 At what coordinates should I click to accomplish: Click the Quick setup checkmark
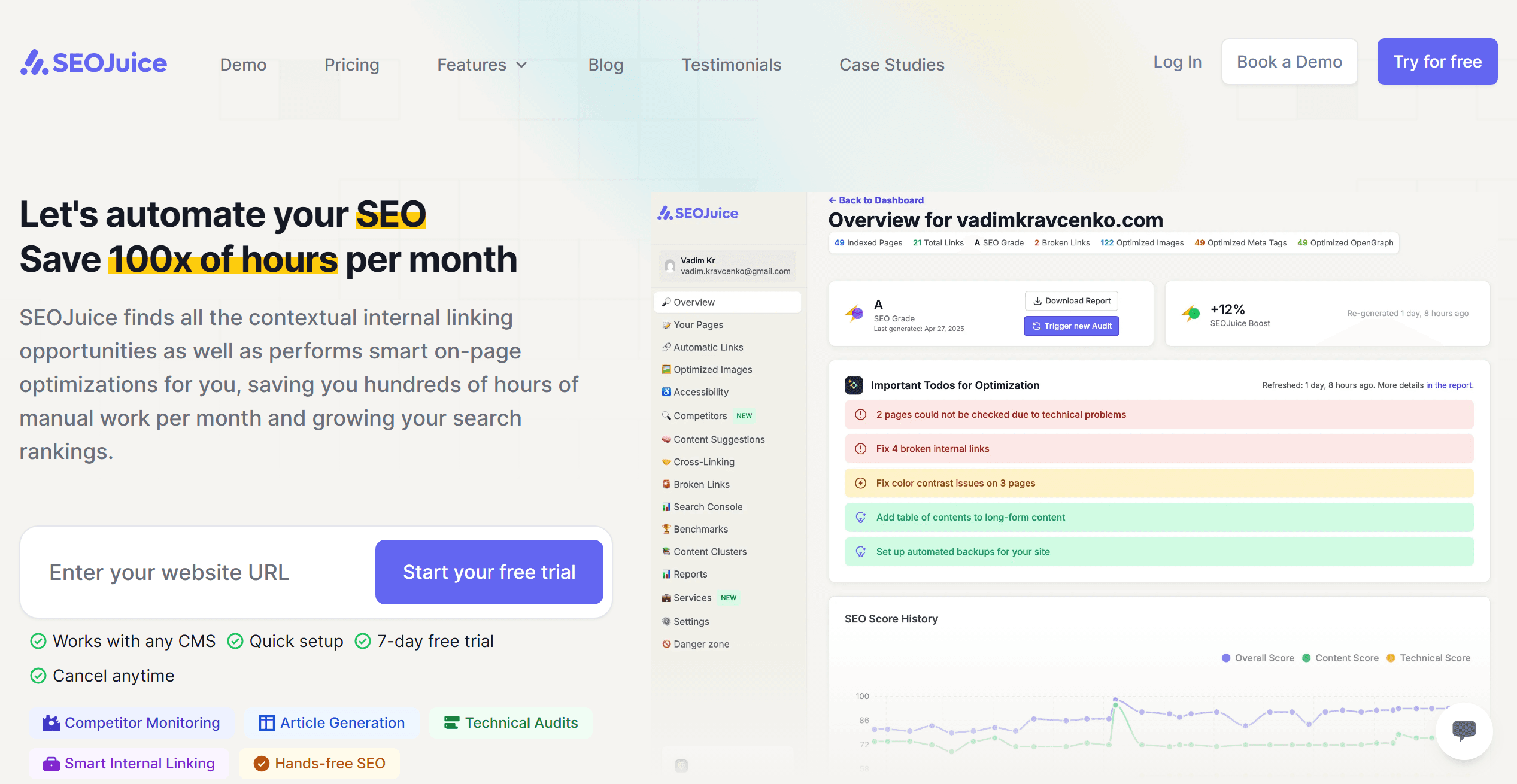tap(235, 642)
